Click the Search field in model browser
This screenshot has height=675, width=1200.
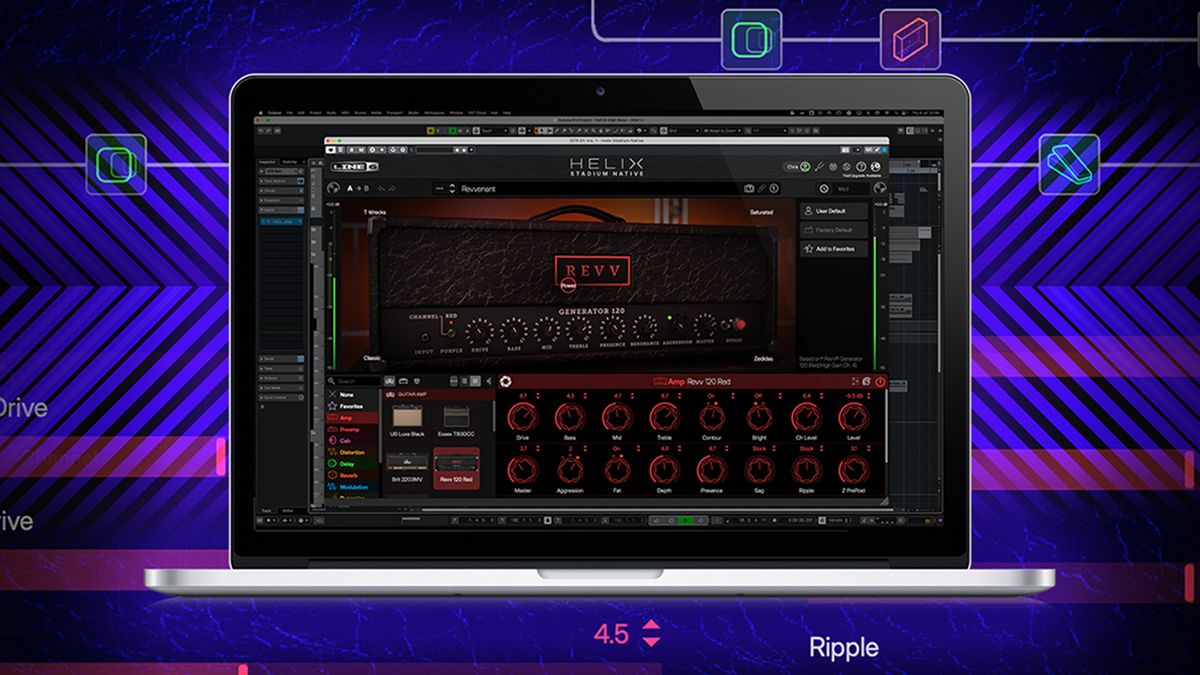coord(353,381)
